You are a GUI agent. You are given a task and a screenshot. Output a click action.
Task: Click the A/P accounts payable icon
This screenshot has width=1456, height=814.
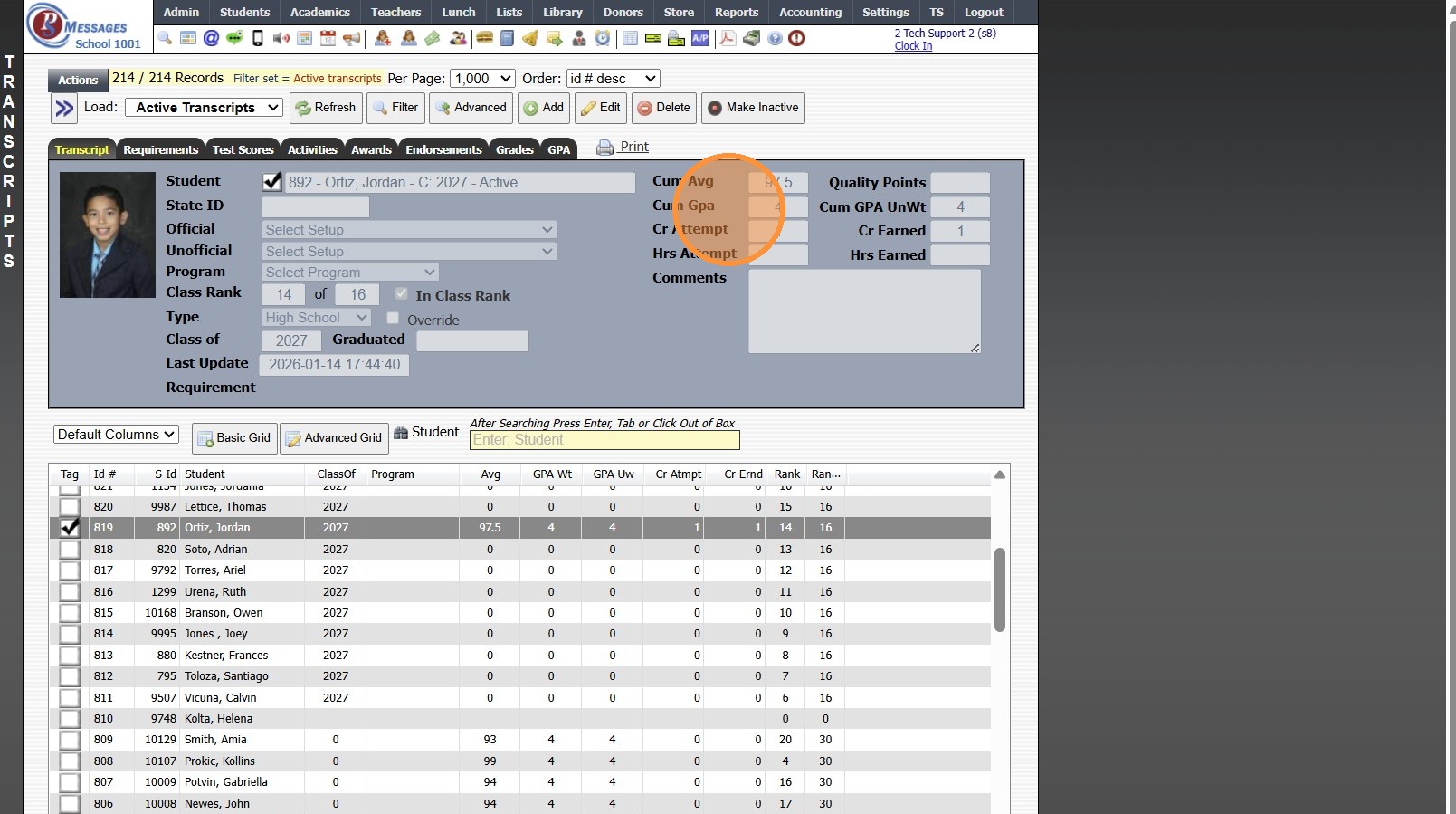700,38
